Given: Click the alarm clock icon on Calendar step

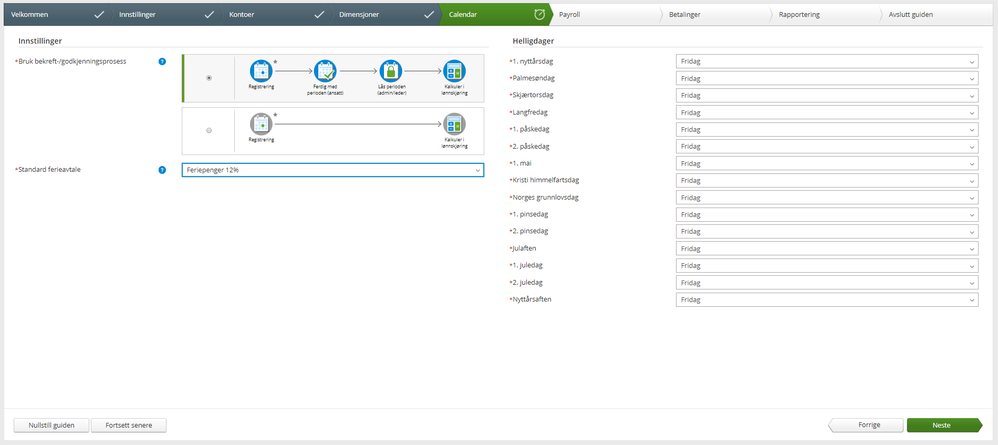Looking at the screenshot, I should pos(539,14).
